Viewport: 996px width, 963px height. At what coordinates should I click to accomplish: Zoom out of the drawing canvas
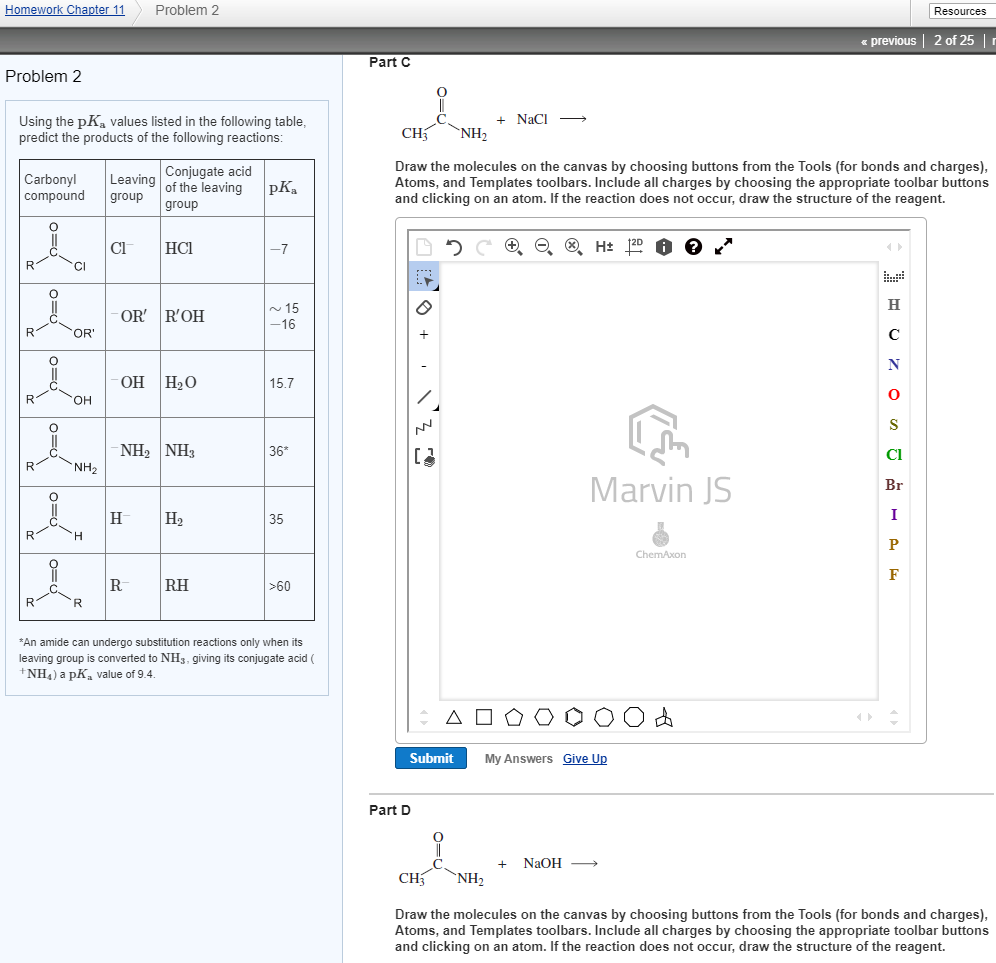[542, 246]
